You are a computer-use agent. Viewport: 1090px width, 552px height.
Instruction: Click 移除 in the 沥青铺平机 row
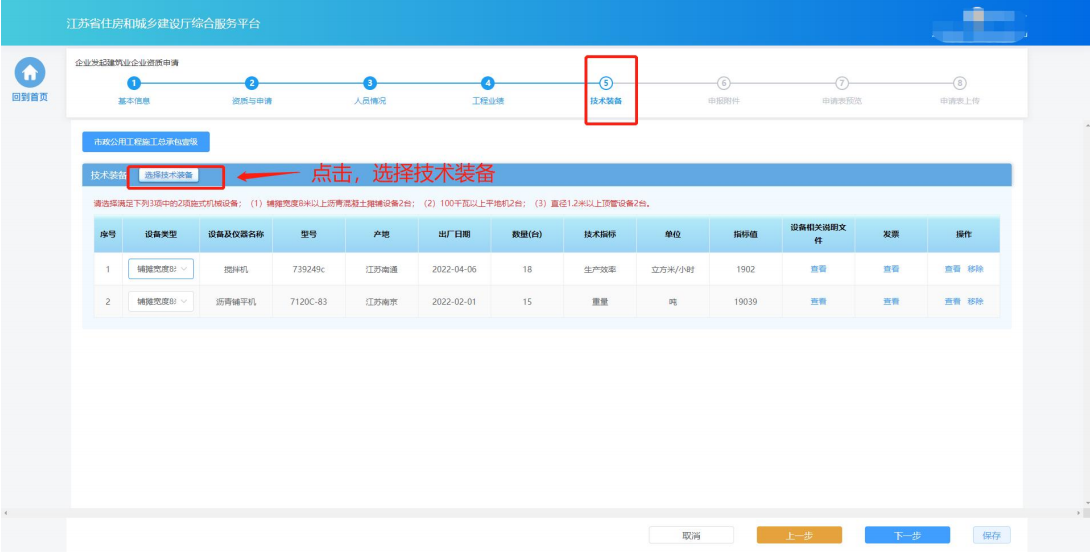[975, 302]
